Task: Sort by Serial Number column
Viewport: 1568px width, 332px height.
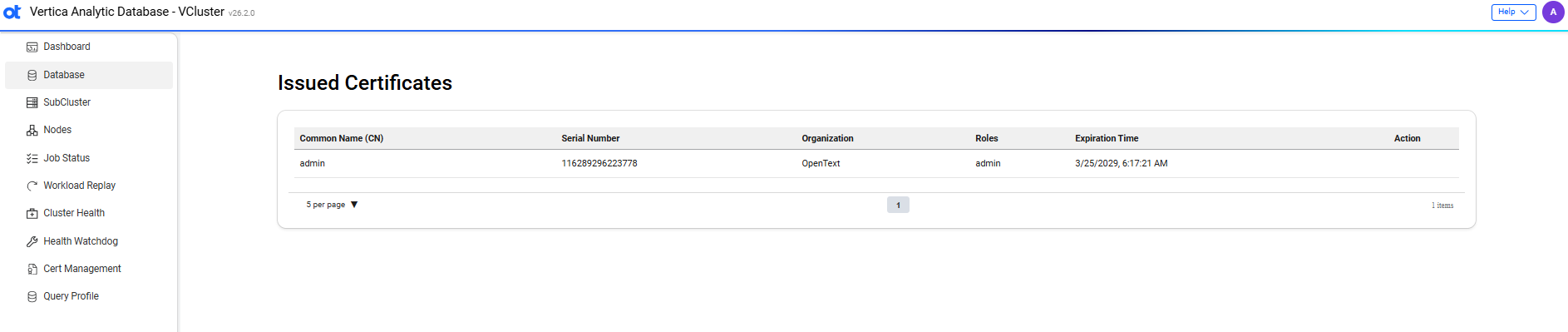Action: coord(590,138)
